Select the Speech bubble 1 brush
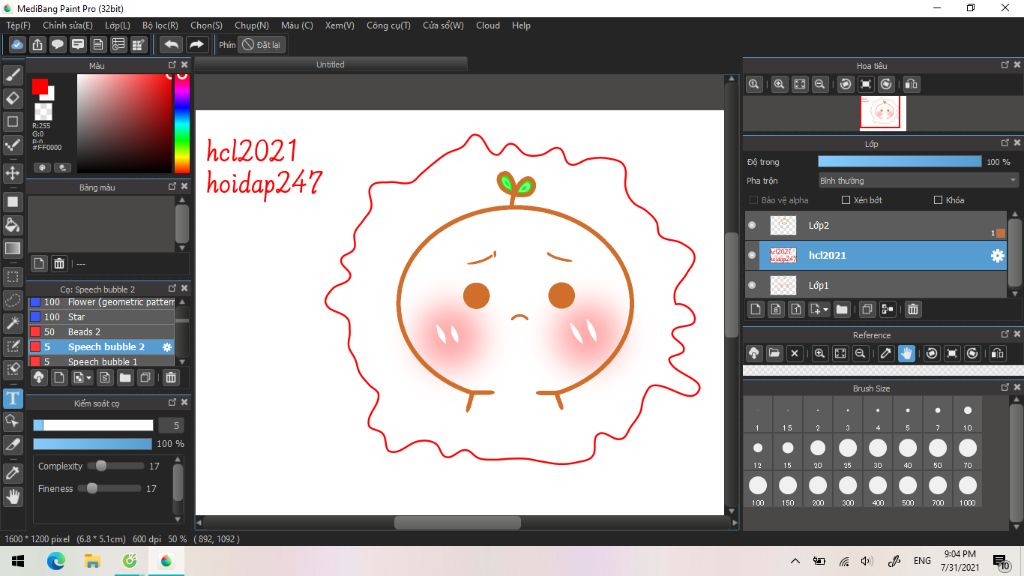The image size is (1024, 576). pos(101,361)
